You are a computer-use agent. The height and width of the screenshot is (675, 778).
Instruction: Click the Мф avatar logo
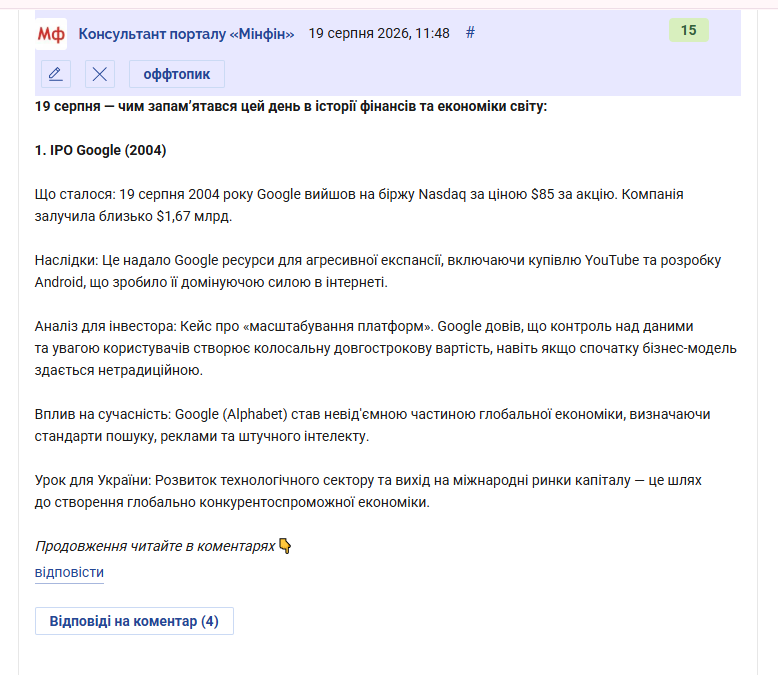point(51,34)
